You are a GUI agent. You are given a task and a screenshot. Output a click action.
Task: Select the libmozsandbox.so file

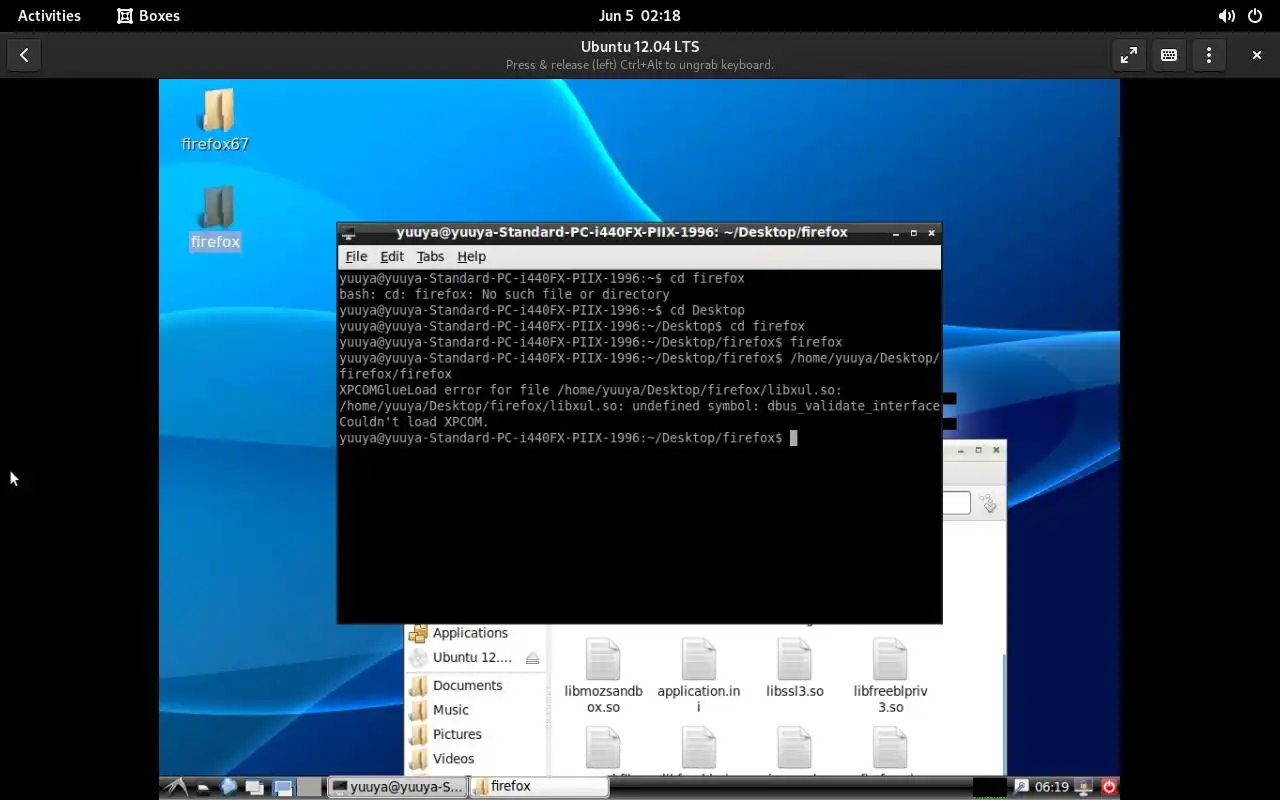603,676
